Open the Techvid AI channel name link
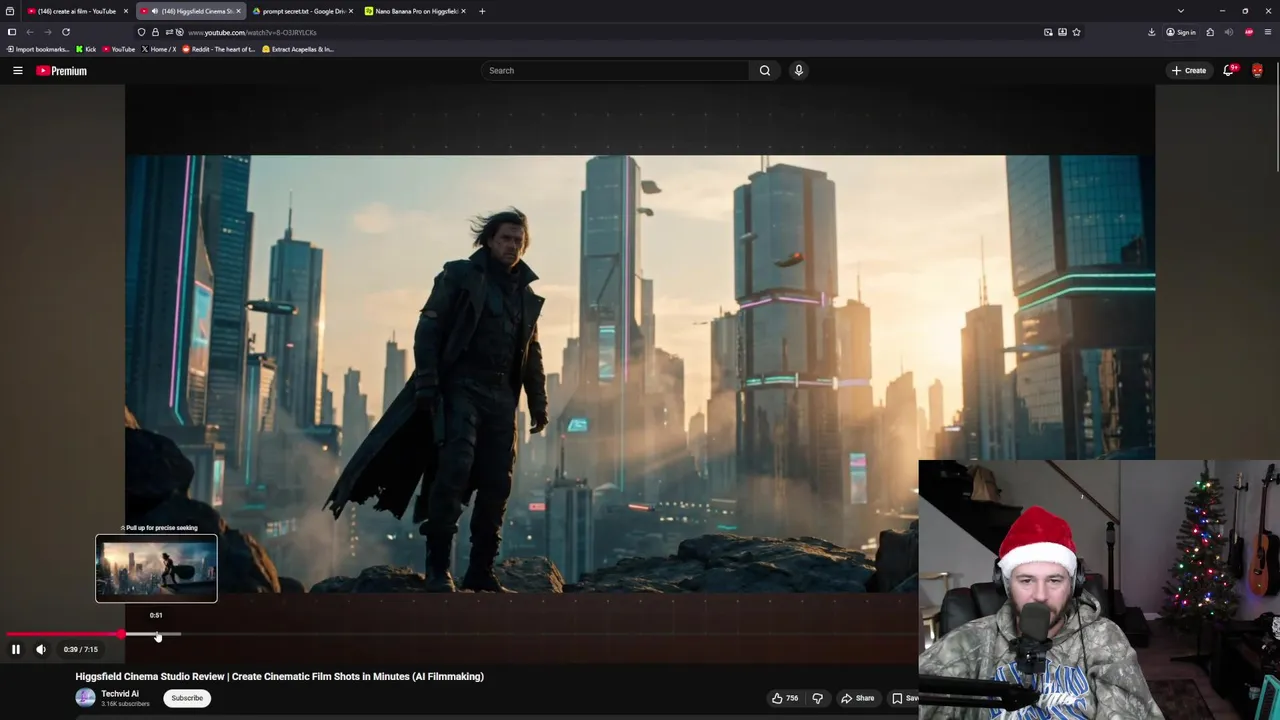This screenshot has width=1280, height=720. 120,694
